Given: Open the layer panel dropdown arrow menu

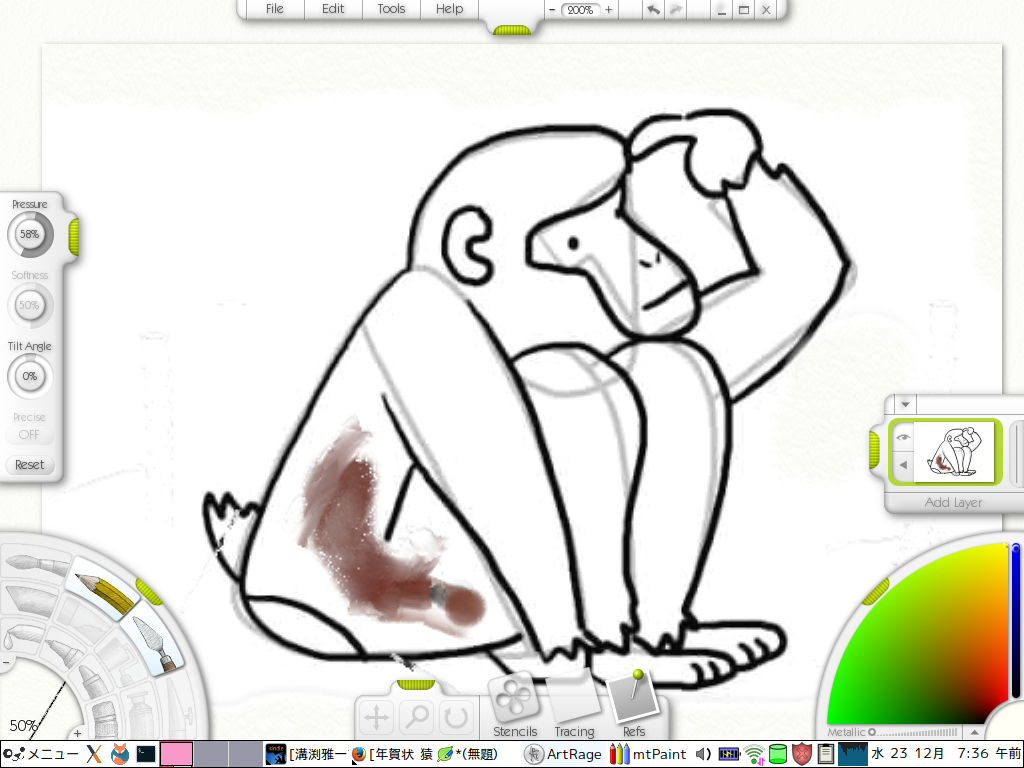Looking at the screenshot, I should [905, 404].
